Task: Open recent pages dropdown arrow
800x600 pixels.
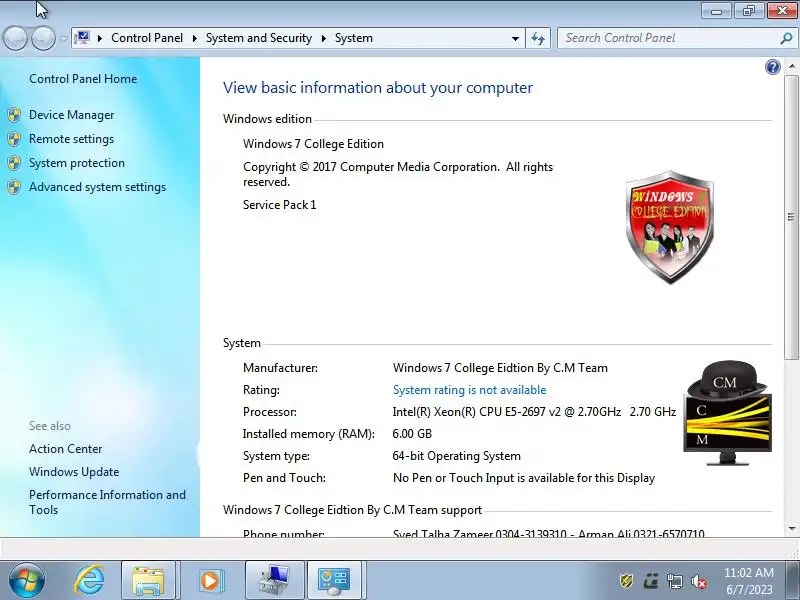Action: [x=63, y=38]
